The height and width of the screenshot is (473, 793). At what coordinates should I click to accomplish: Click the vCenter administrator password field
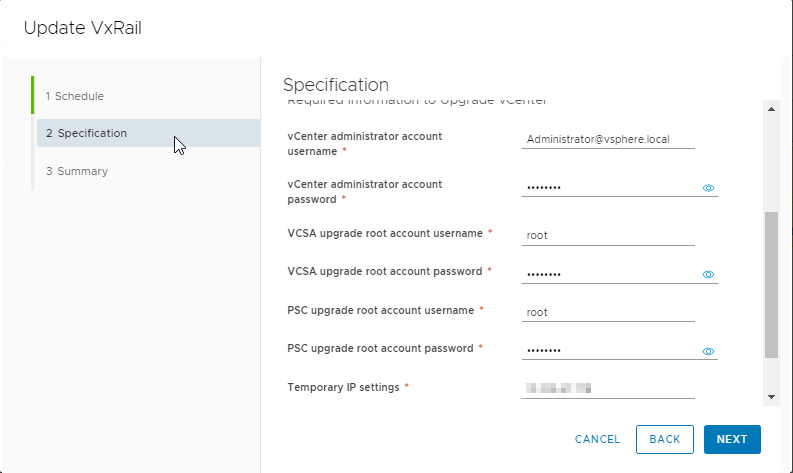608,187
